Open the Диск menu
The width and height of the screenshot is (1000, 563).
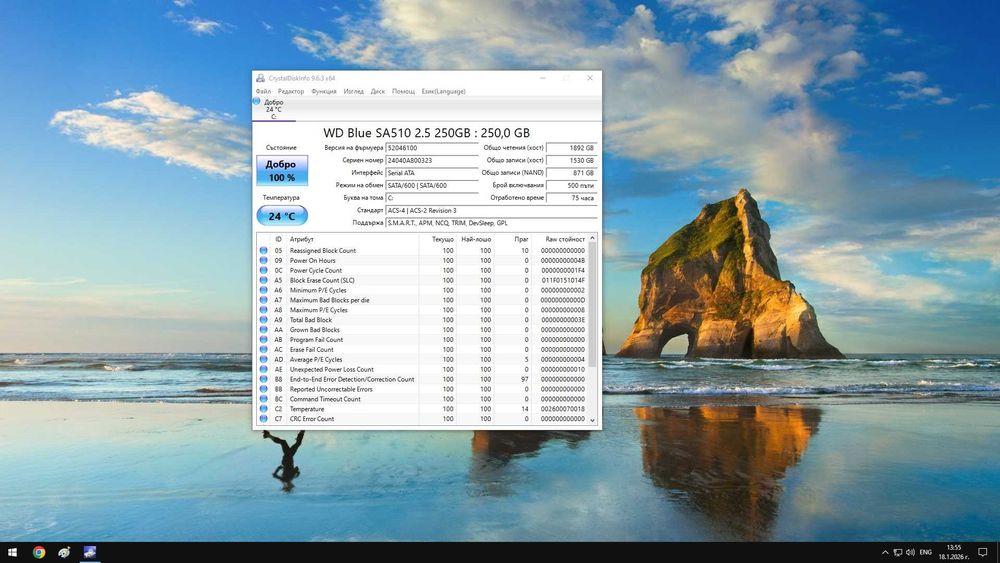pyautogui.click(x=378, y=91)
